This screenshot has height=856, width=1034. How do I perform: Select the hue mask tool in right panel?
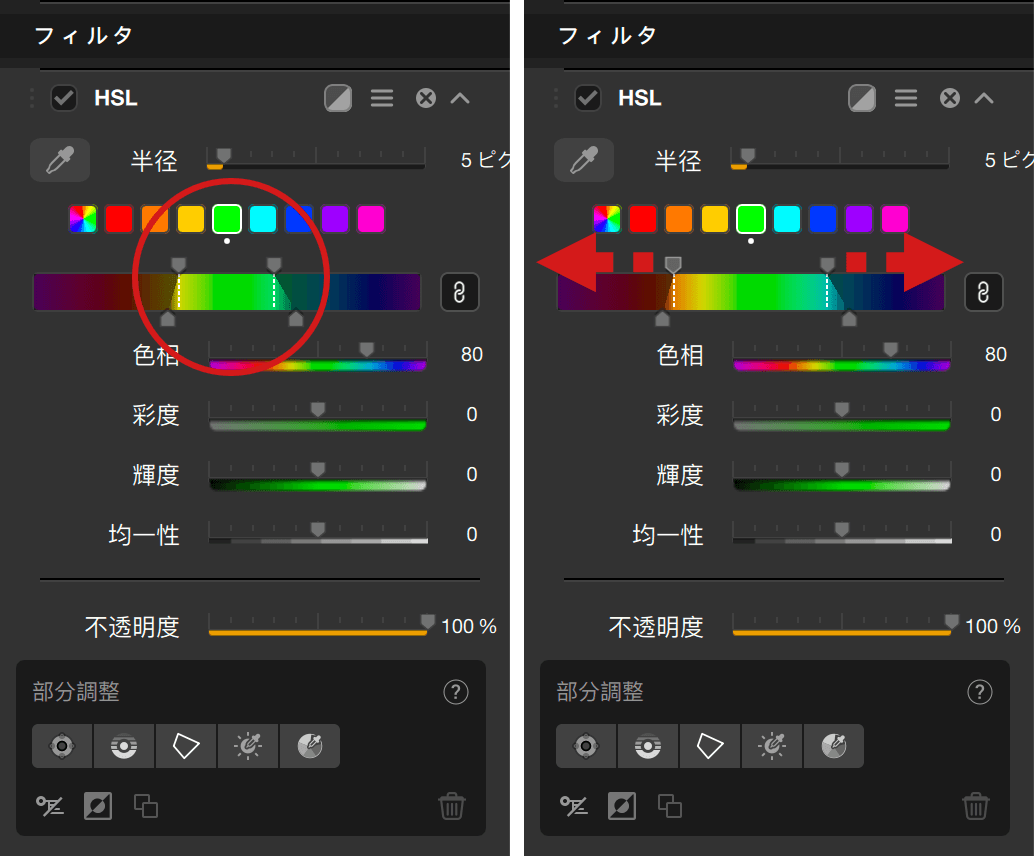[834, 746]
